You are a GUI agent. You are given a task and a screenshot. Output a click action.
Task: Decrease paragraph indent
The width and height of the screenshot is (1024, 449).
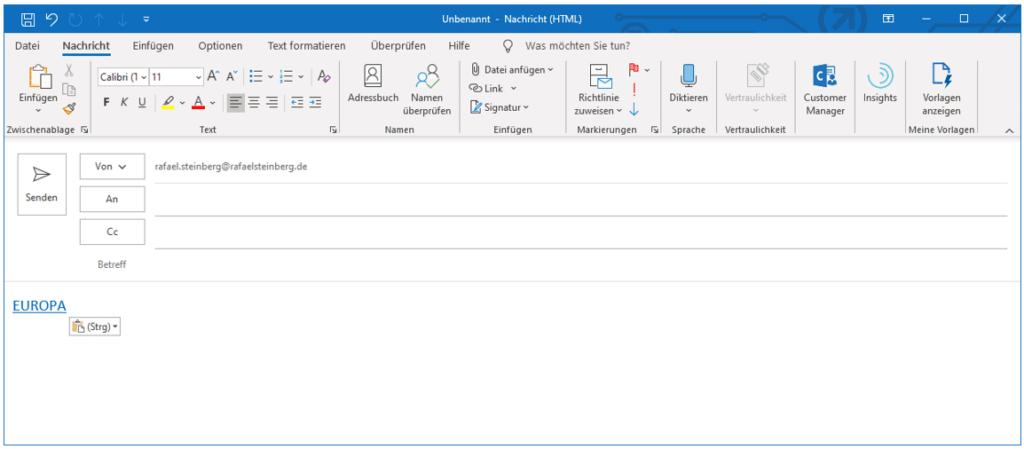tap(297, 102)
